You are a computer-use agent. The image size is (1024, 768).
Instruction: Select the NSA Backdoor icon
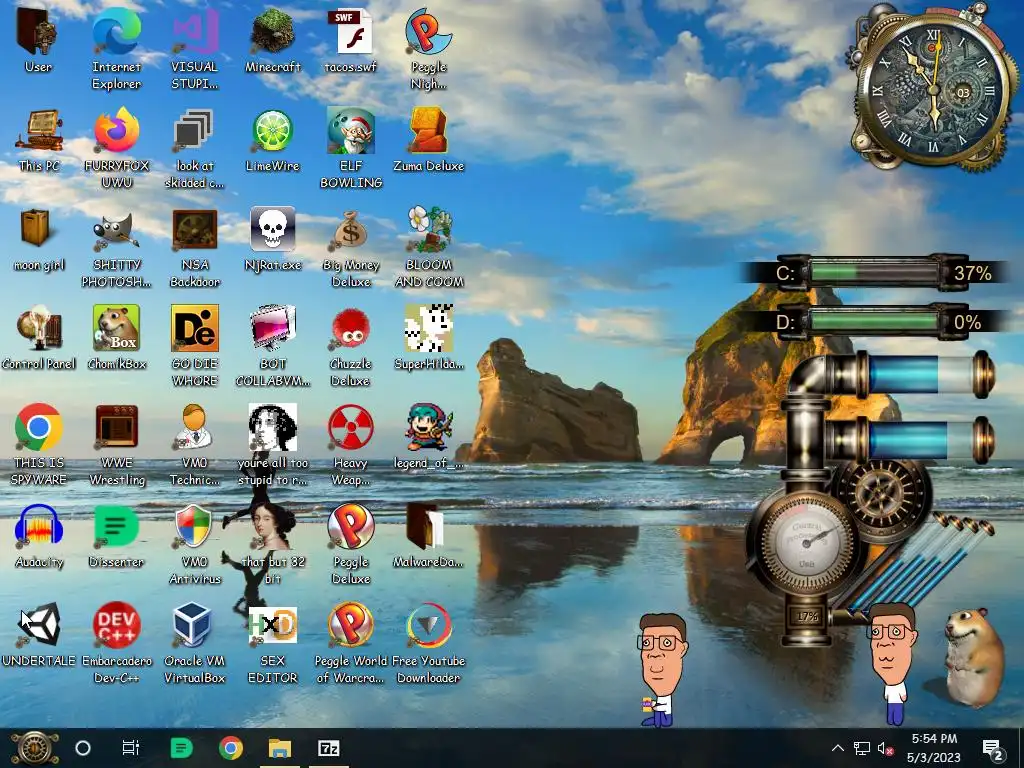(x=195, y=230)
